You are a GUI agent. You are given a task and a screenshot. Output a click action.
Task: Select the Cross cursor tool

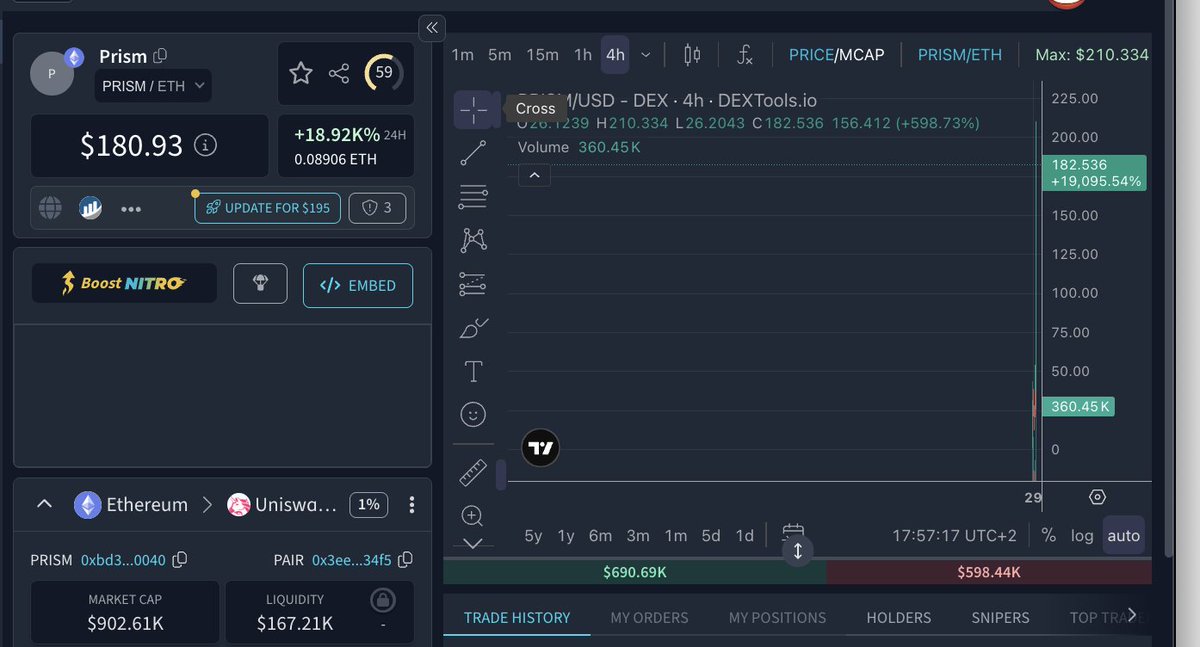473,110
